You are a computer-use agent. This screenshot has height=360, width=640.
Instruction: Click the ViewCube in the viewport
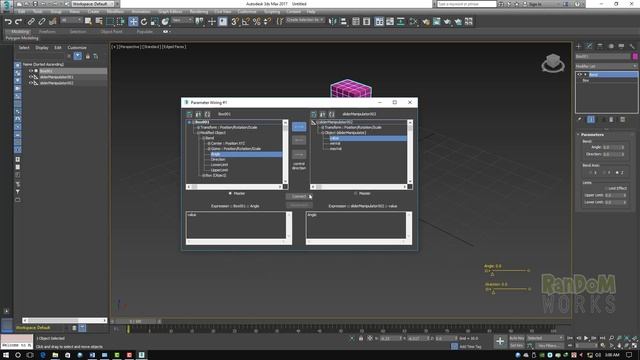553,63
